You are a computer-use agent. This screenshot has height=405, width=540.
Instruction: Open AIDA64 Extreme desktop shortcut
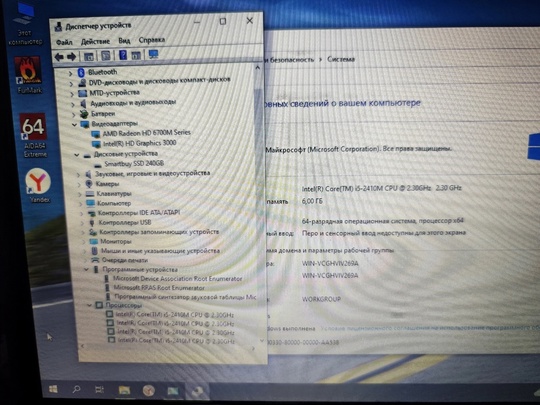pyautogui.click(x=34, y=135)
